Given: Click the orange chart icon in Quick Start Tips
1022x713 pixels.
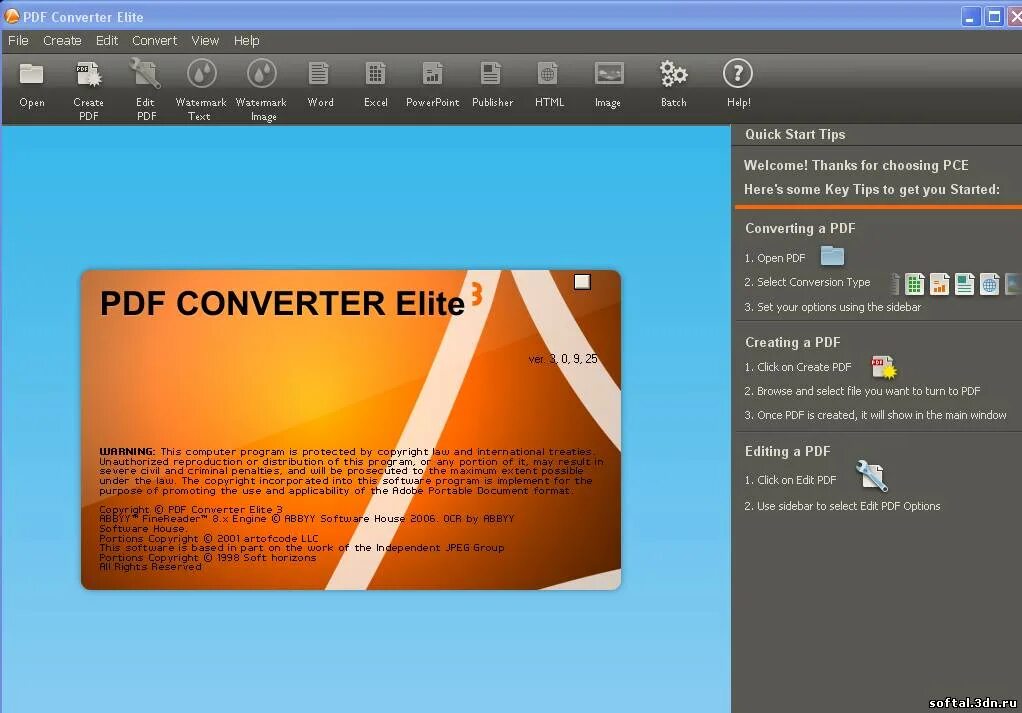Looking at the screenshot, I should [939, 284].
